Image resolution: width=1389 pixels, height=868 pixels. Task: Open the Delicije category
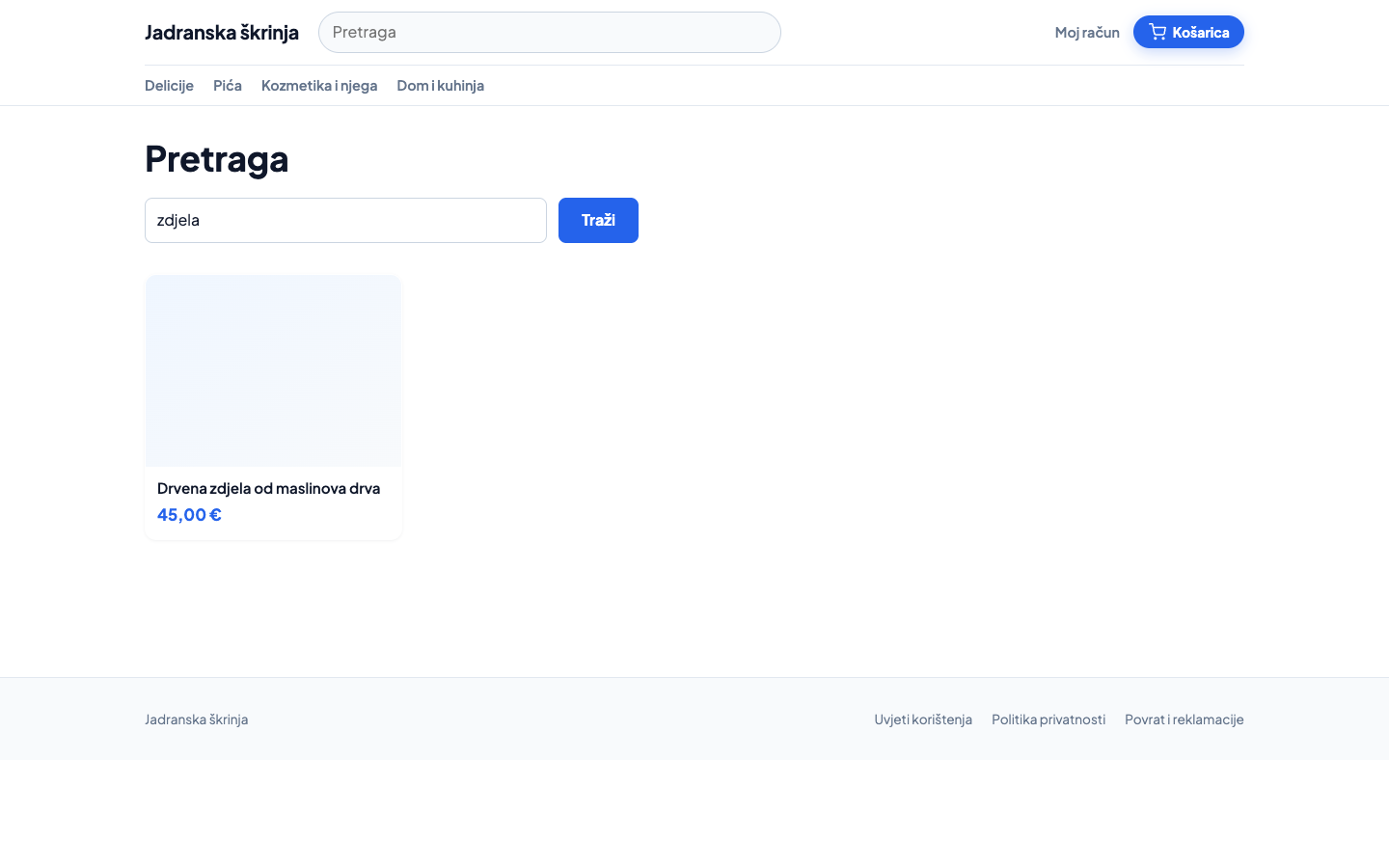[169, 85]
